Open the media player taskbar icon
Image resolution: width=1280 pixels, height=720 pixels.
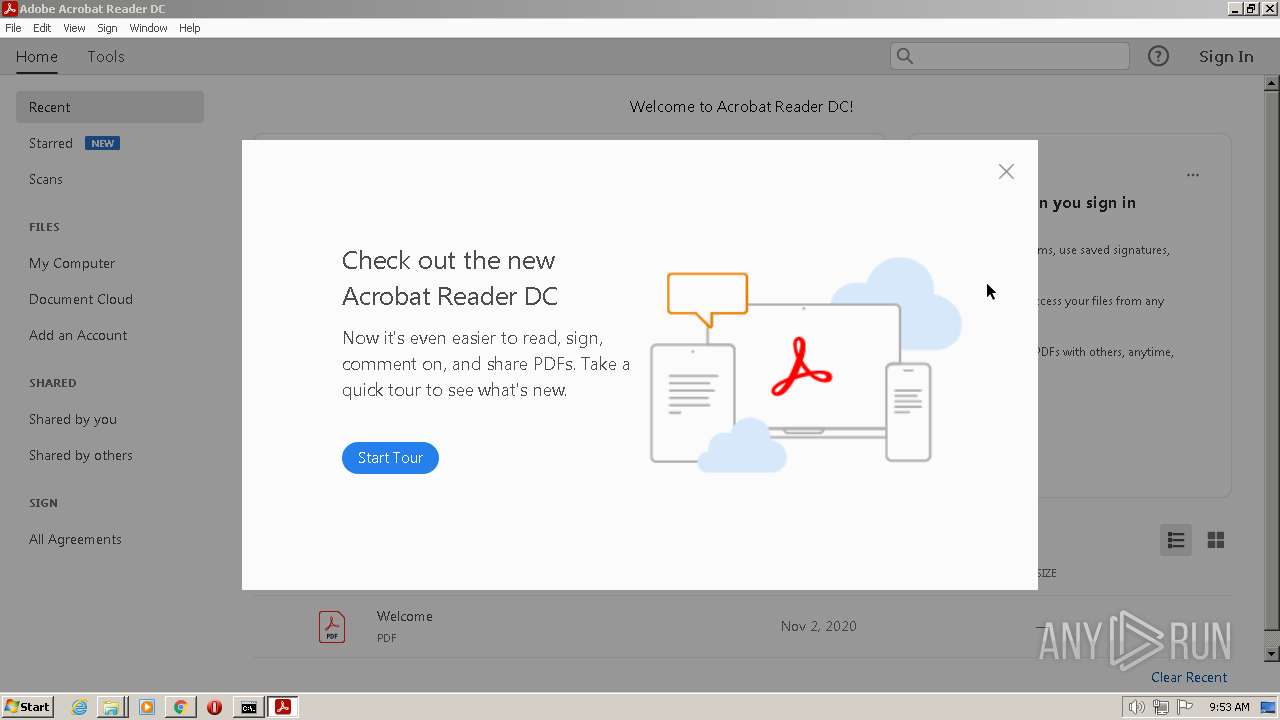(147, 707)
